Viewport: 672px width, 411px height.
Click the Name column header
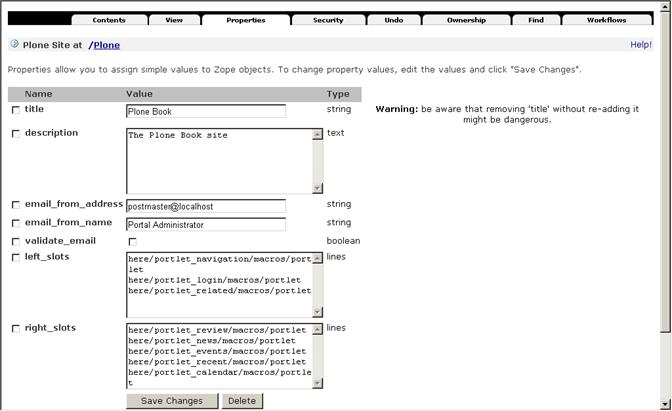tap(39, 94)
